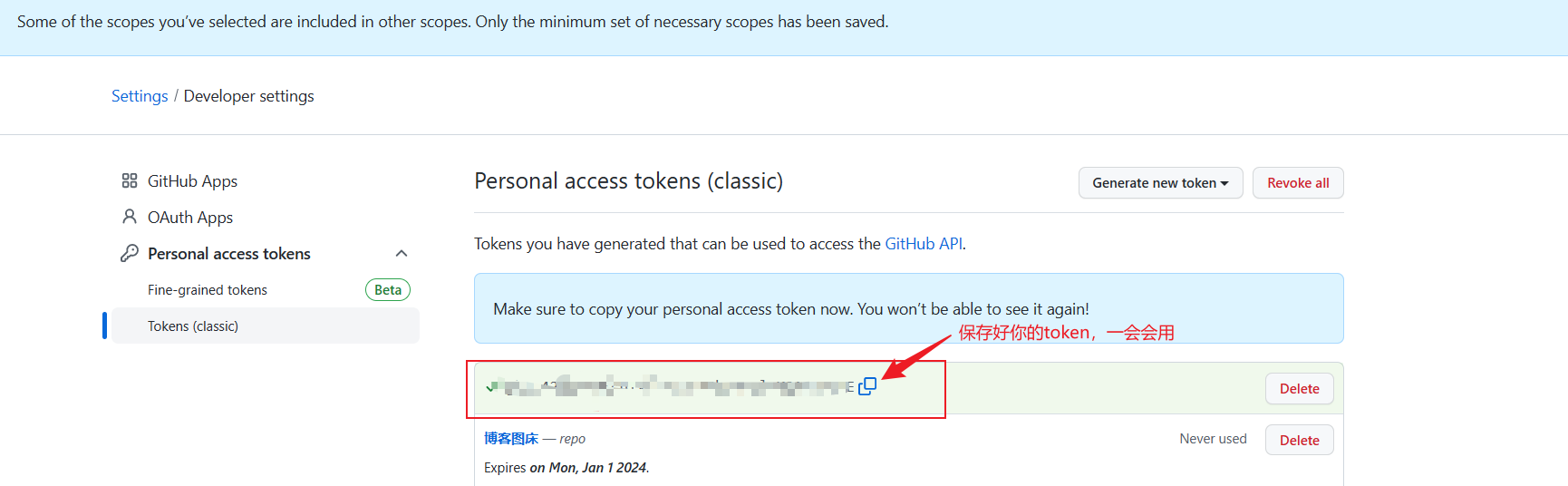Delete the 博客图床 token
Screen dimensions: 1568x486
click(1299, 440)
